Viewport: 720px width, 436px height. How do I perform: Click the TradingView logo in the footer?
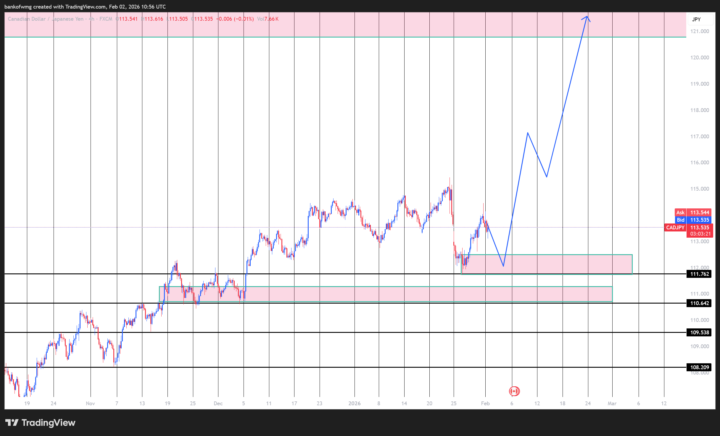pyautogui.click(x=40, y=423)
